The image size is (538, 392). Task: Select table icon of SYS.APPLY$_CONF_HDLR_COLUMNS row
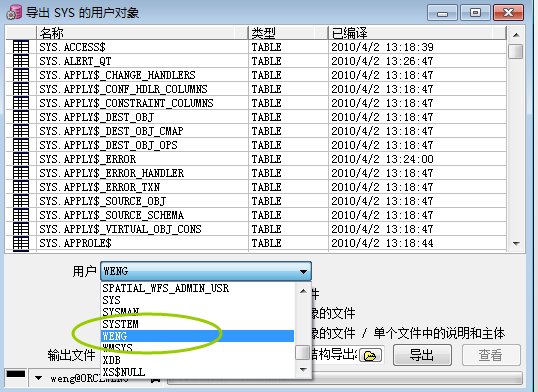pyautogui.click(x=21, y=89)
